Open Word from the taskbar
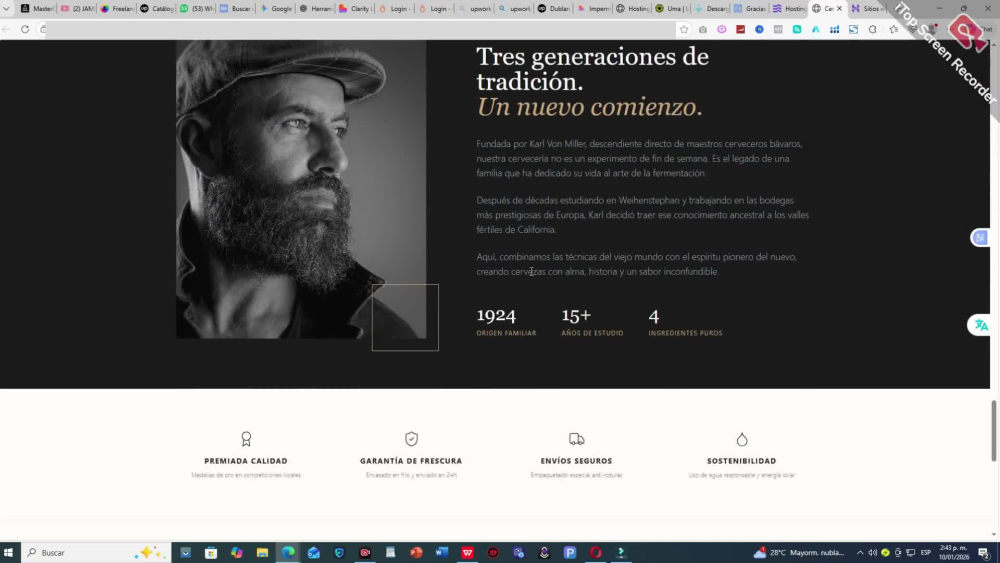The height and width of the screenshot is (563, 1000). (x=442, y=552)
